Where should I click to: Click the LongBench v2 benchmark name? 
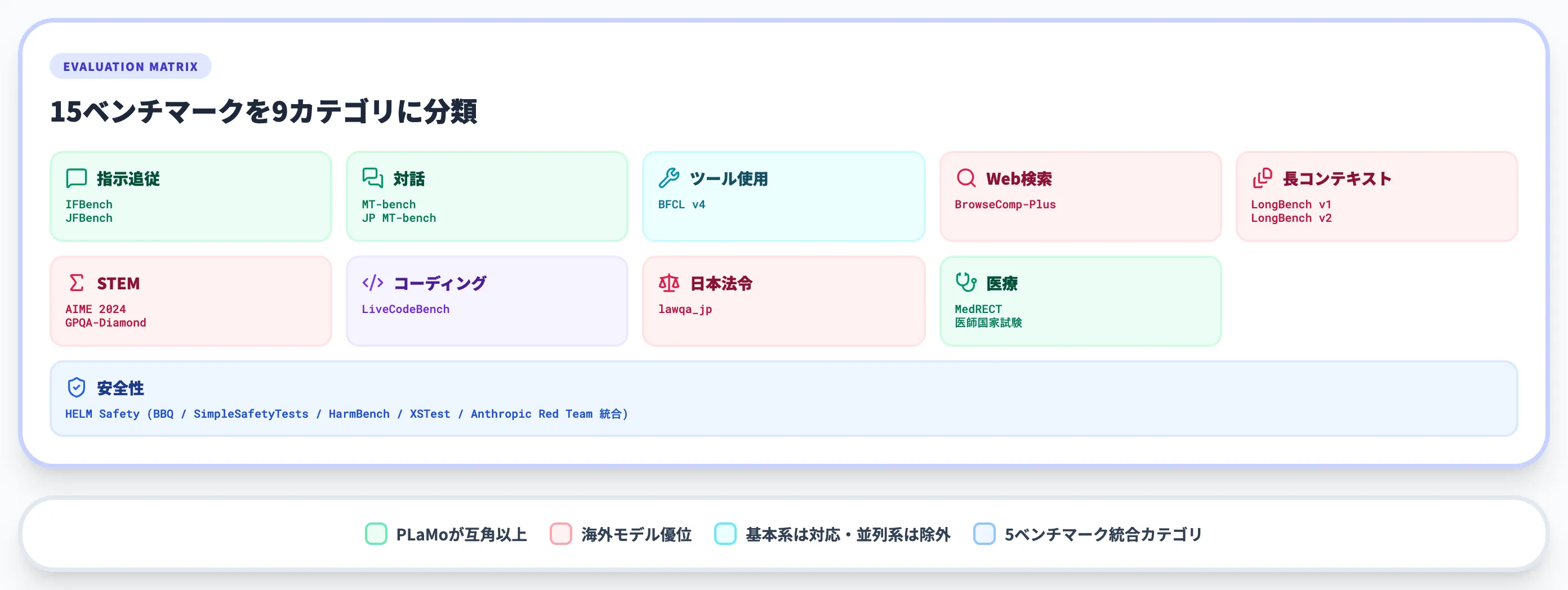point(1291,218)
